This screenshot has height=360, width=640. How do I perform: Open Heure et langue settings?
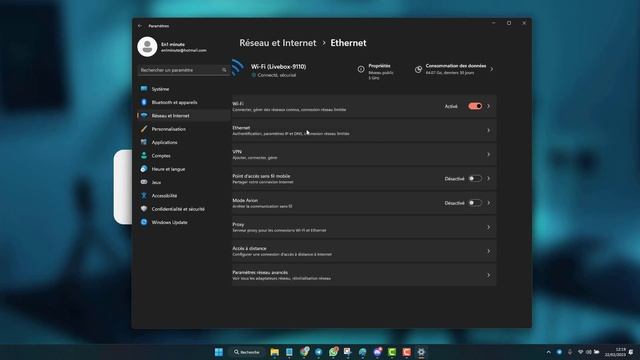pos(184,169)
